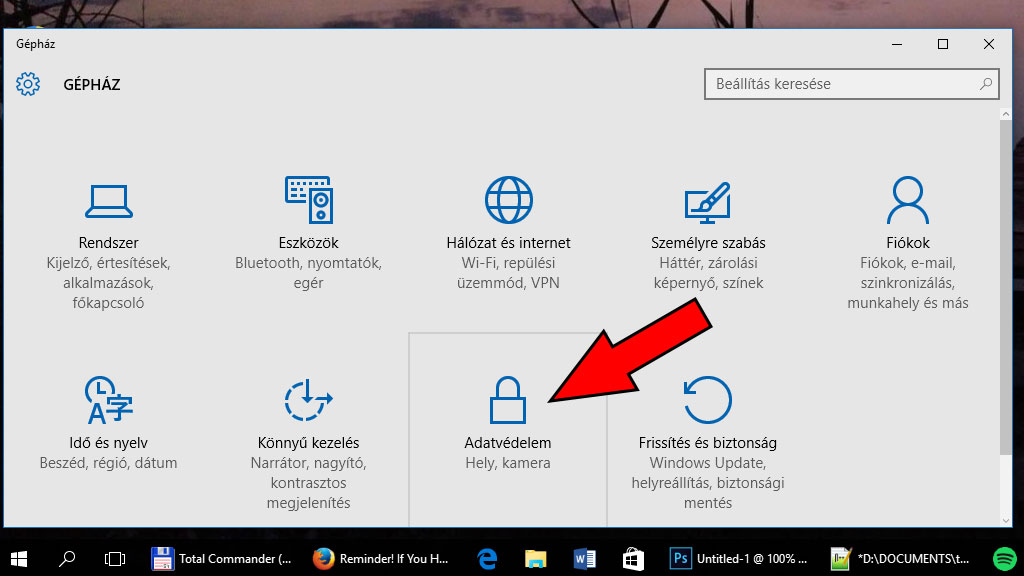Open Microsoft Edge from the taskbar
The height and width of the screenshot is (576, 1024).
coord(487,559)
